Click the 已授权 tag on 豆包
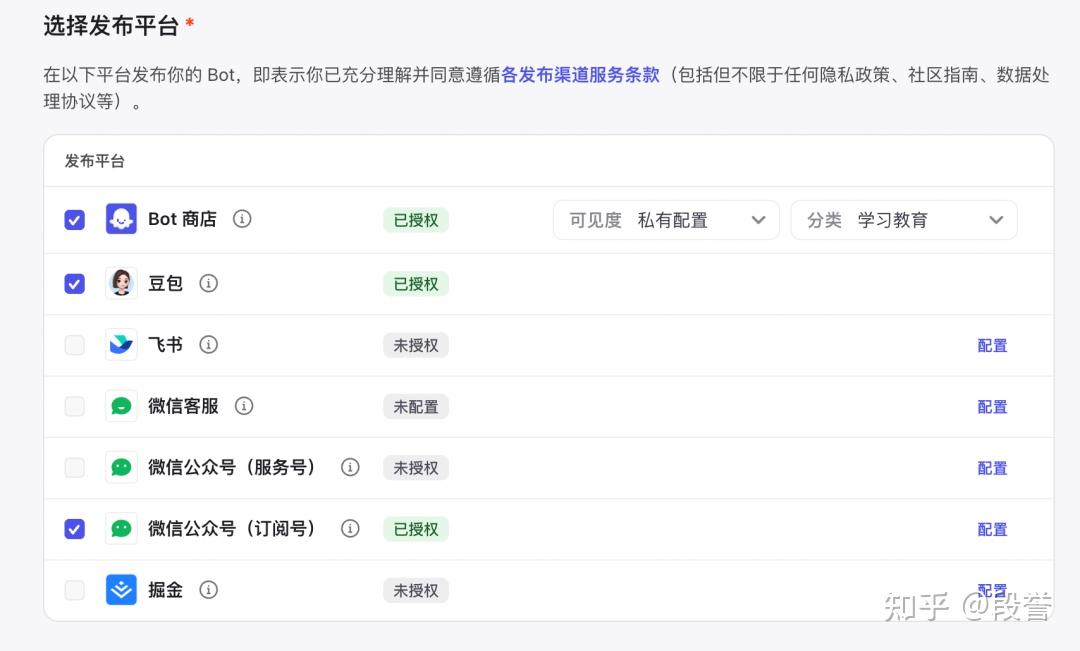 (x=416, y=284)
